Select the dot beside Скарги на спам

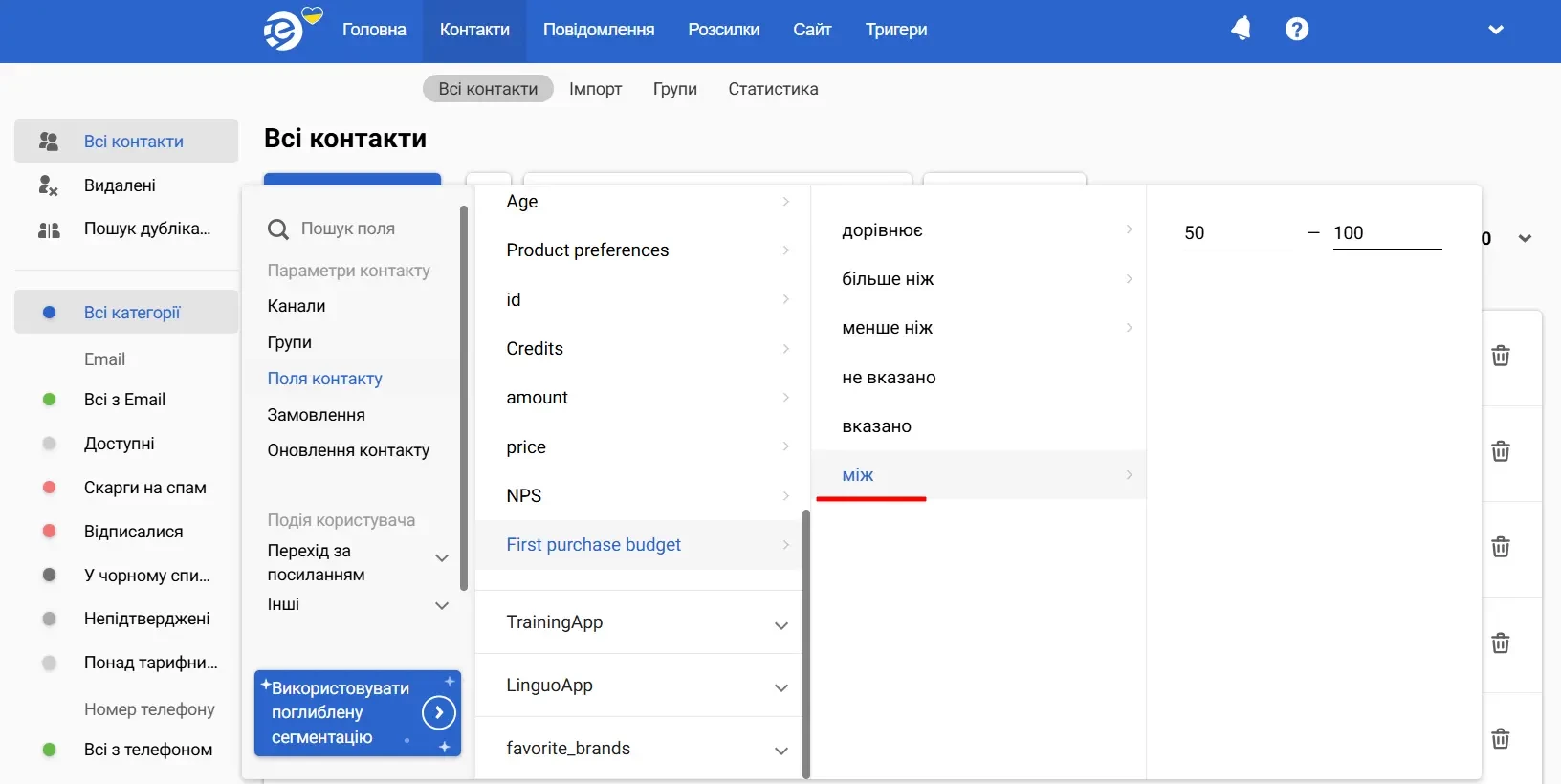[x=50, y=488]
